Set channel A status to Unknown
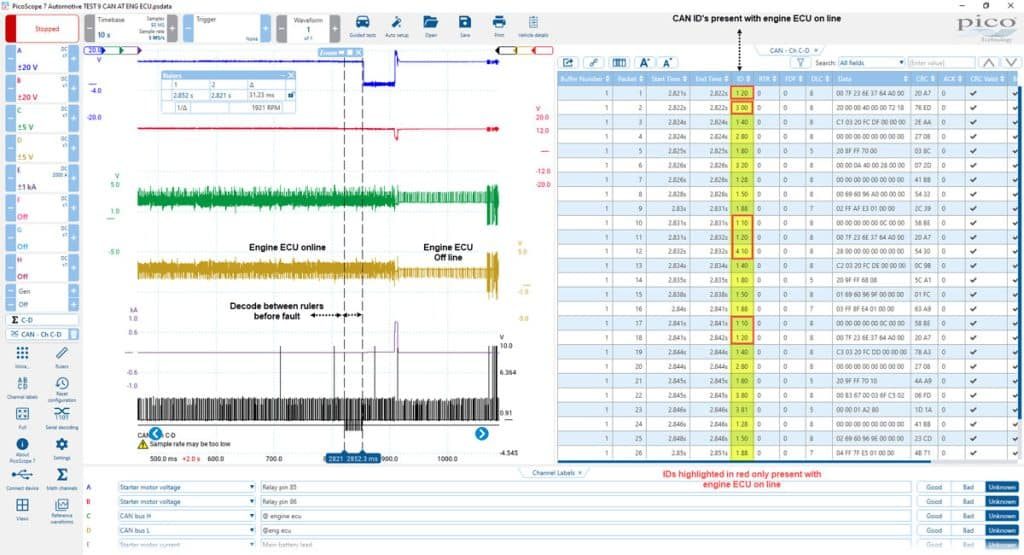Image resolution: width=1024 pixels, height=555 pixels. point(1002,487)
